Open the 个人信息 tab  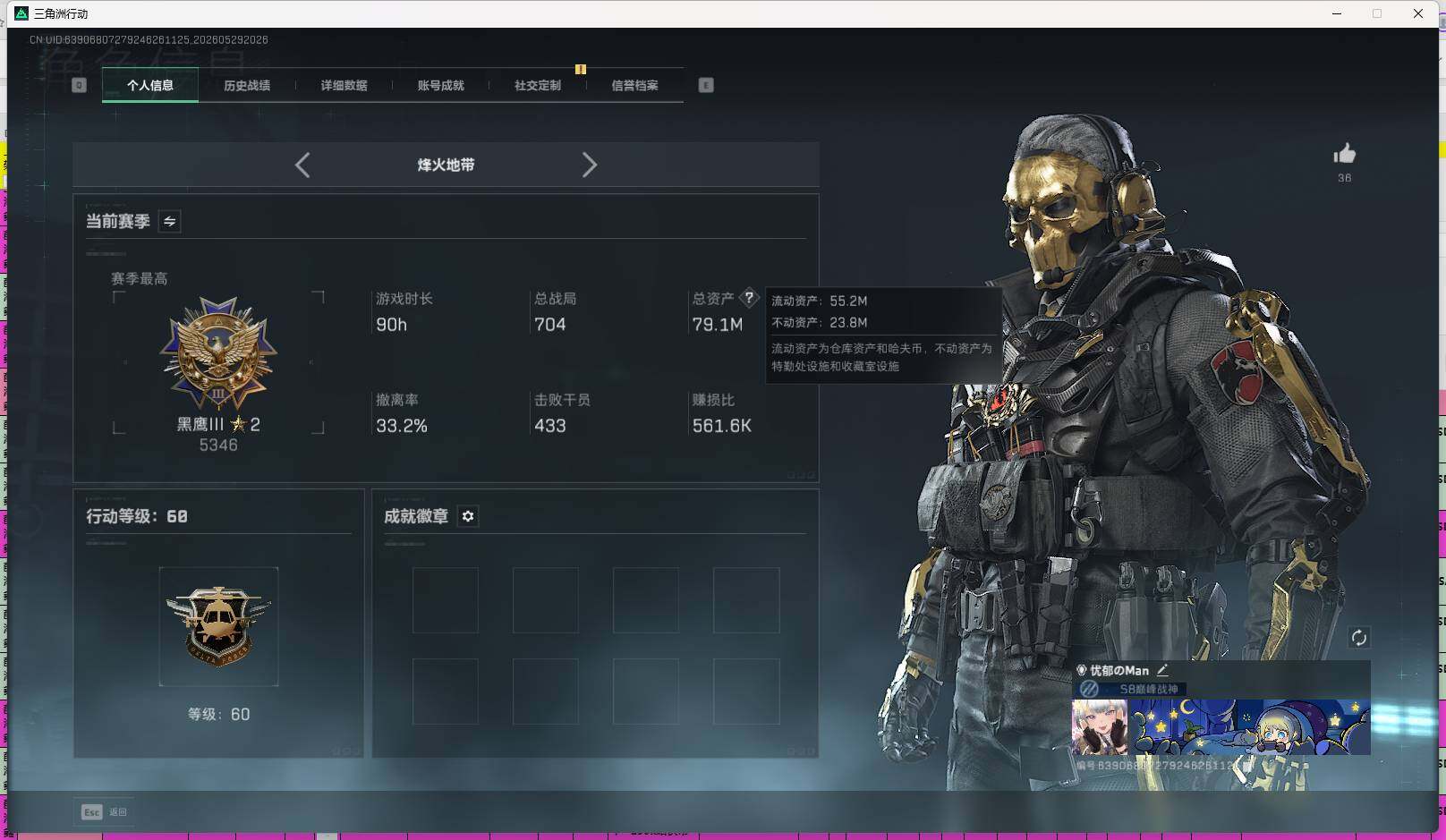pyautogui.click(x=150, y=86)
